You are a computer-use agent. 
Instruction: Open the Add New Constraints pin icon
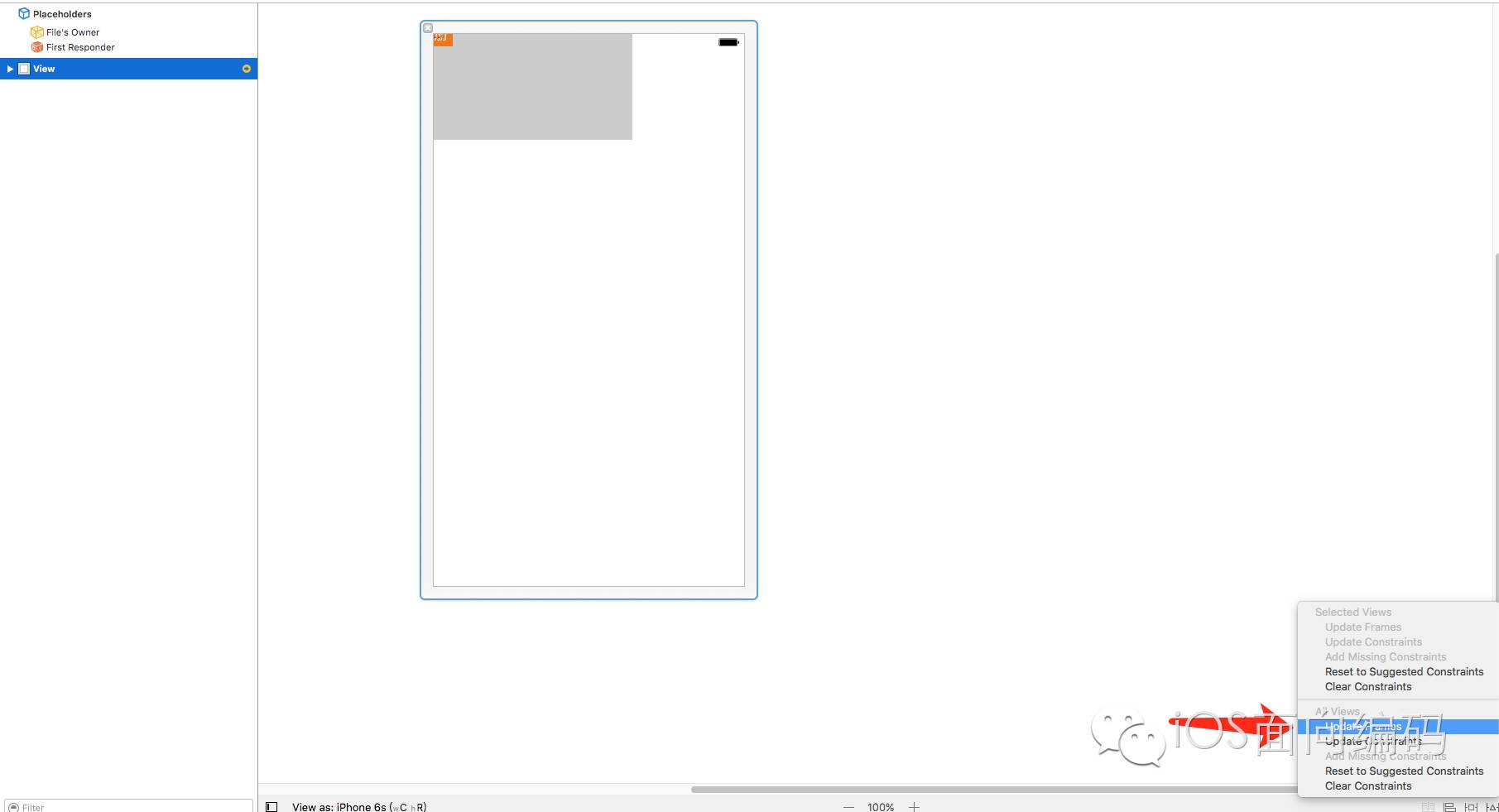(1471, 807)
